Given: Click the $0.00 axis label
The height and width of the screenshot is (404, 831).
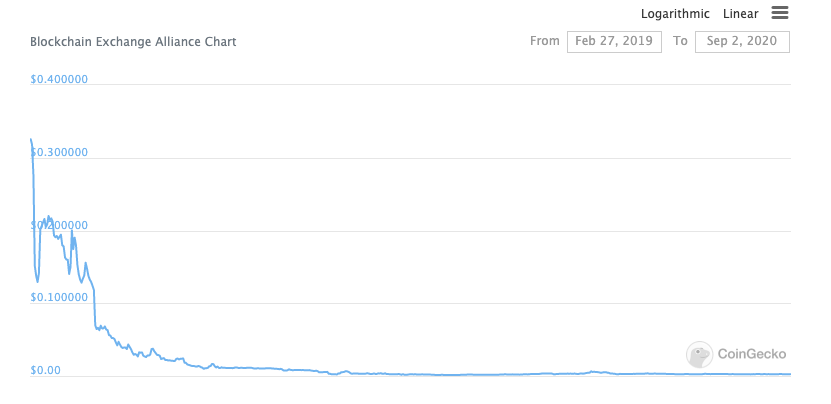Looking at the screenshot, I should point(45,370).
